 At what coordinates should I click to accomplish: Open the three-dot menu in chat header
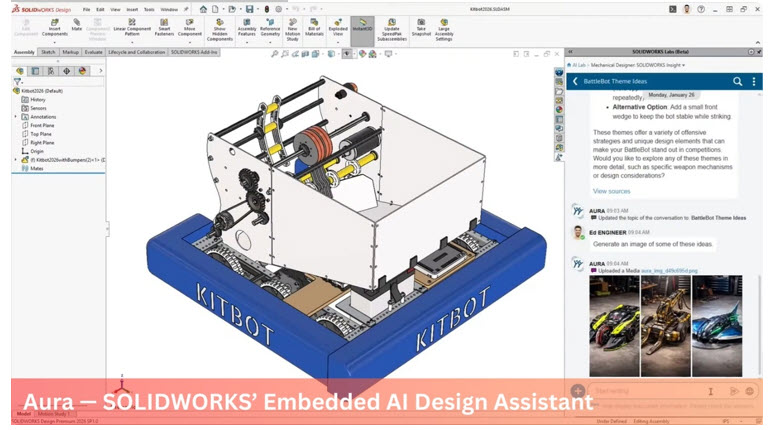click(754, 81)
